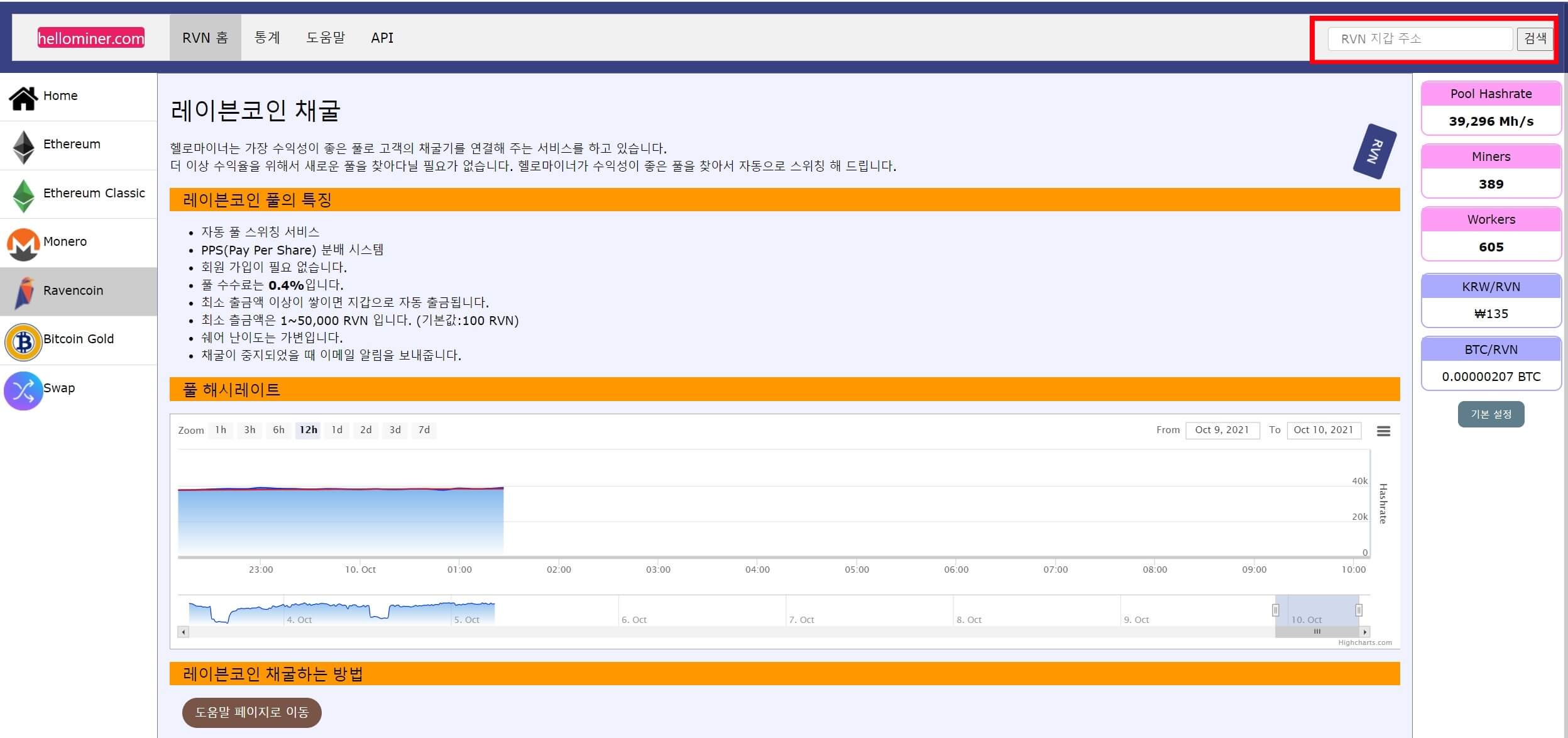The width and height of the screenshot is (1568, 738).
Task: Click the BTC/RVN value 0.00000207 BTC
Action: coord(1491,377)
